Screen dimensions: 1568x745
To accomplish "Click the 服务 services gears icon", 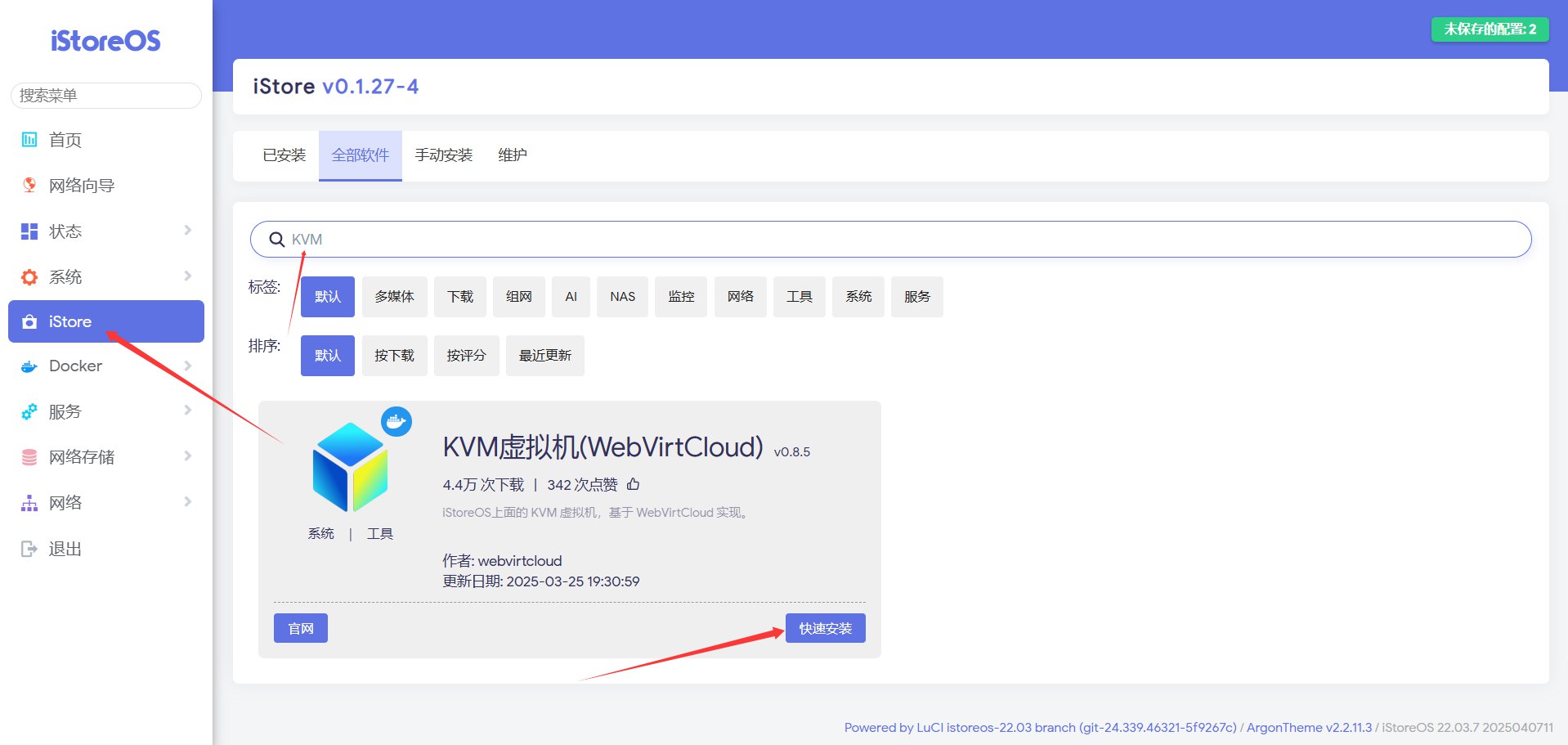I will tap(29, 411).
